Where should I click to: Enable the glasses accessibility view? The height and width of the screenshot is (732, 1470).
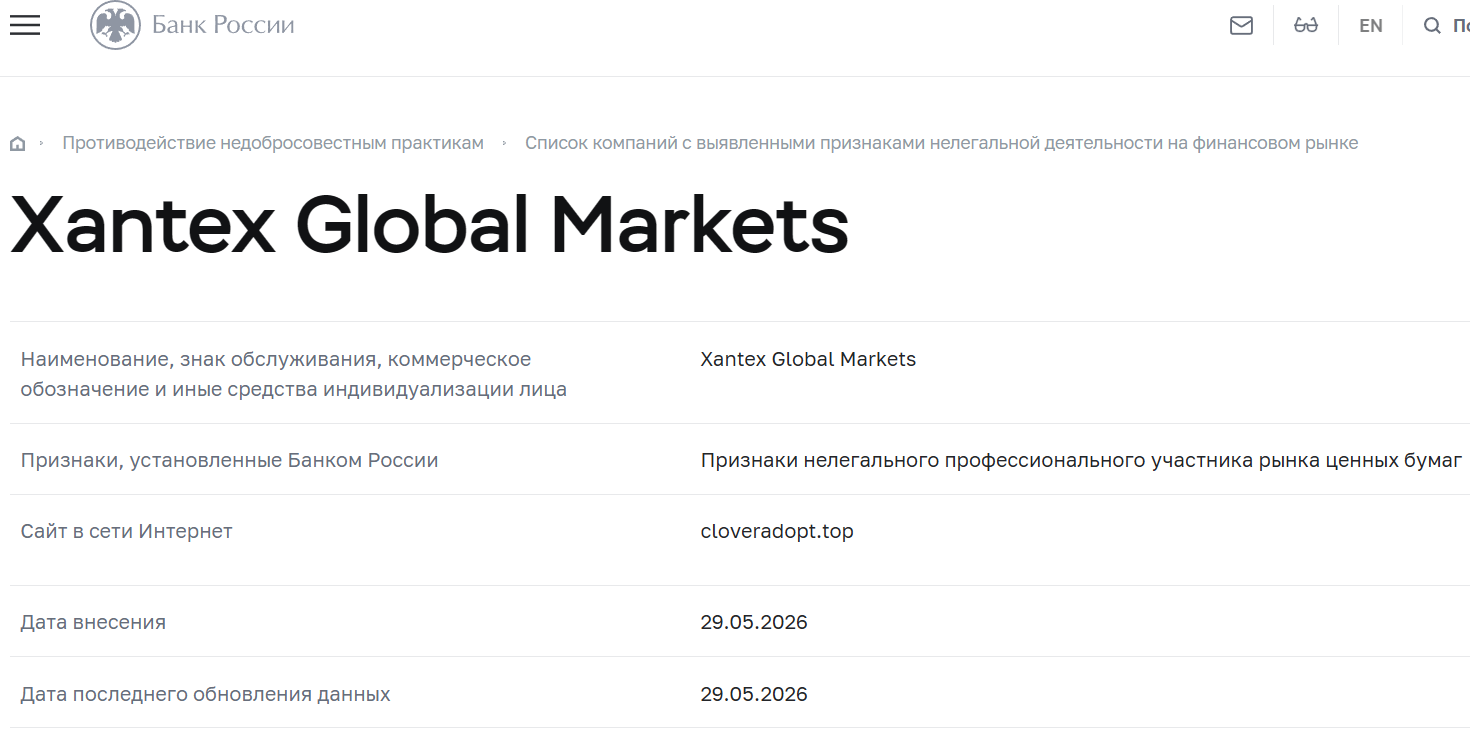tap(1306, 25)
